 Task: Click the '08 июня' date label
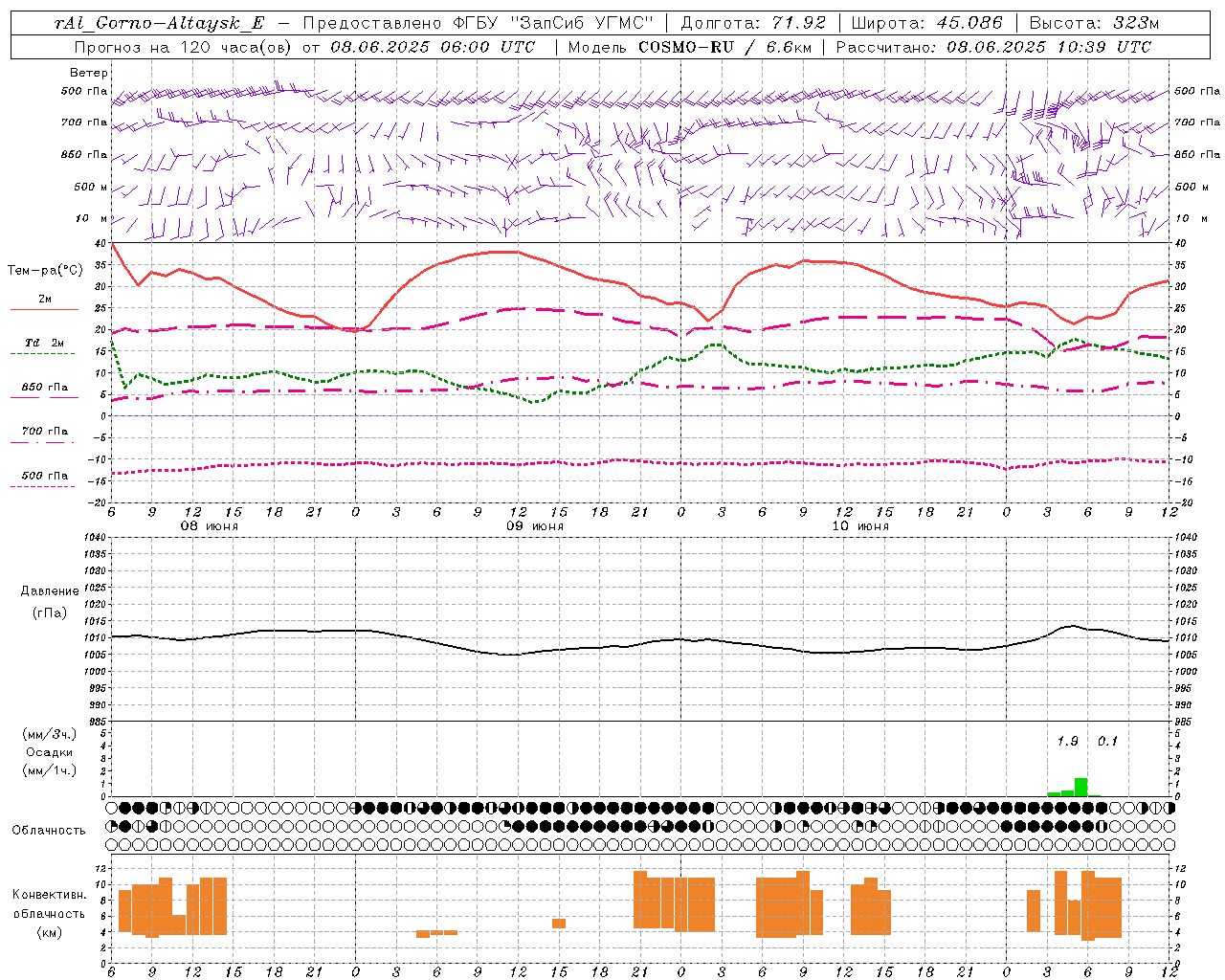tap(210, 526)
